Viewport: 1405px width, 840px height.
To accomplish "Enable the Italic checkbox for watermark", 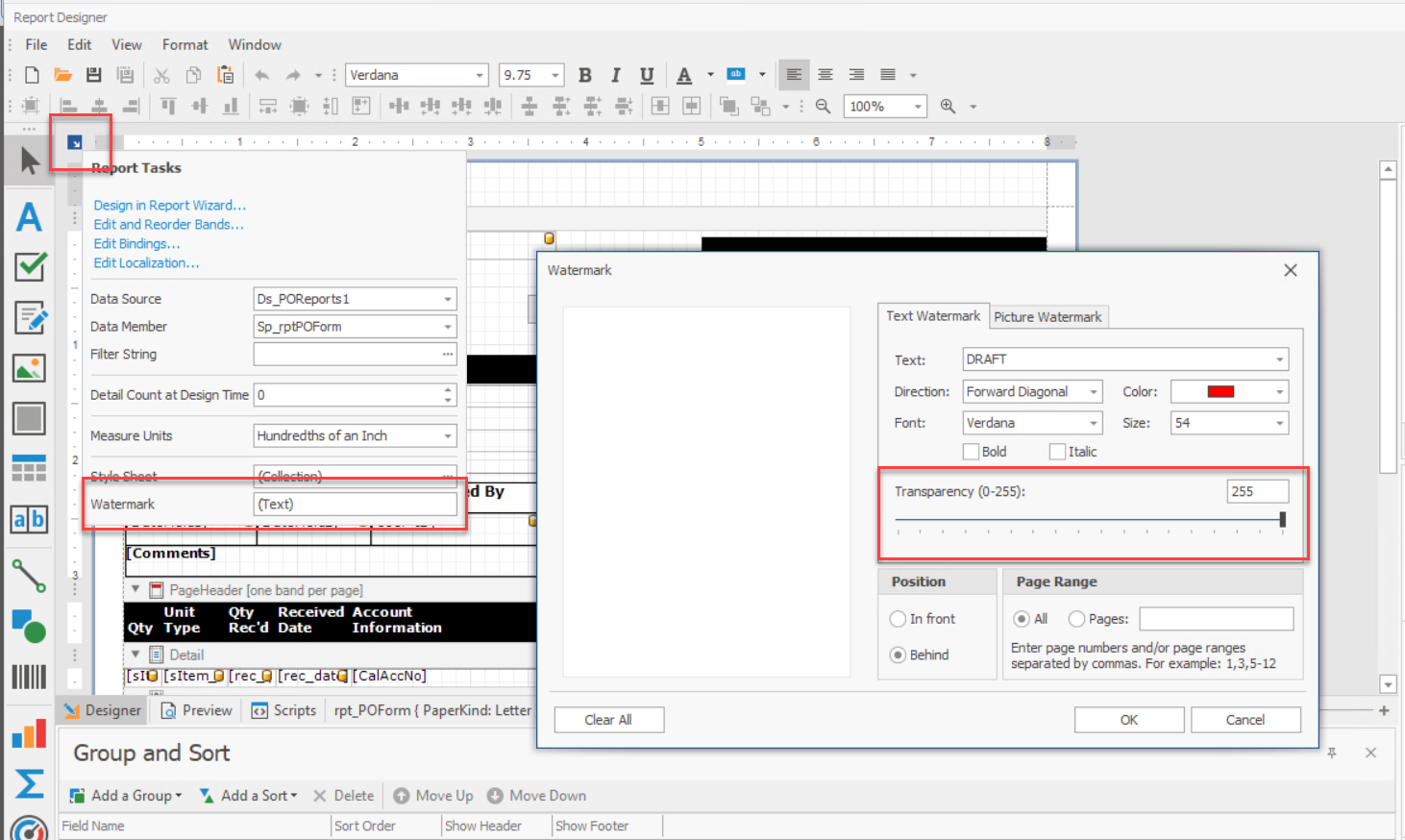I will [1058, 452].
